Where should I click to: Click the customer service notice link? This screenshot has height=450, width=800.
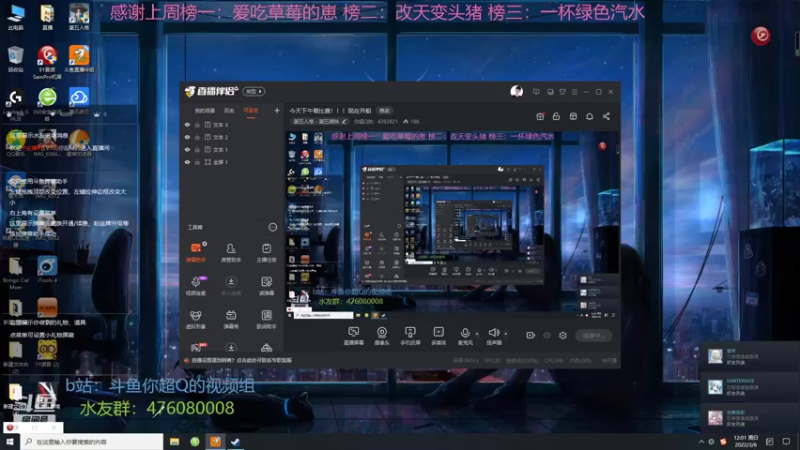click(x=238, y=360)
